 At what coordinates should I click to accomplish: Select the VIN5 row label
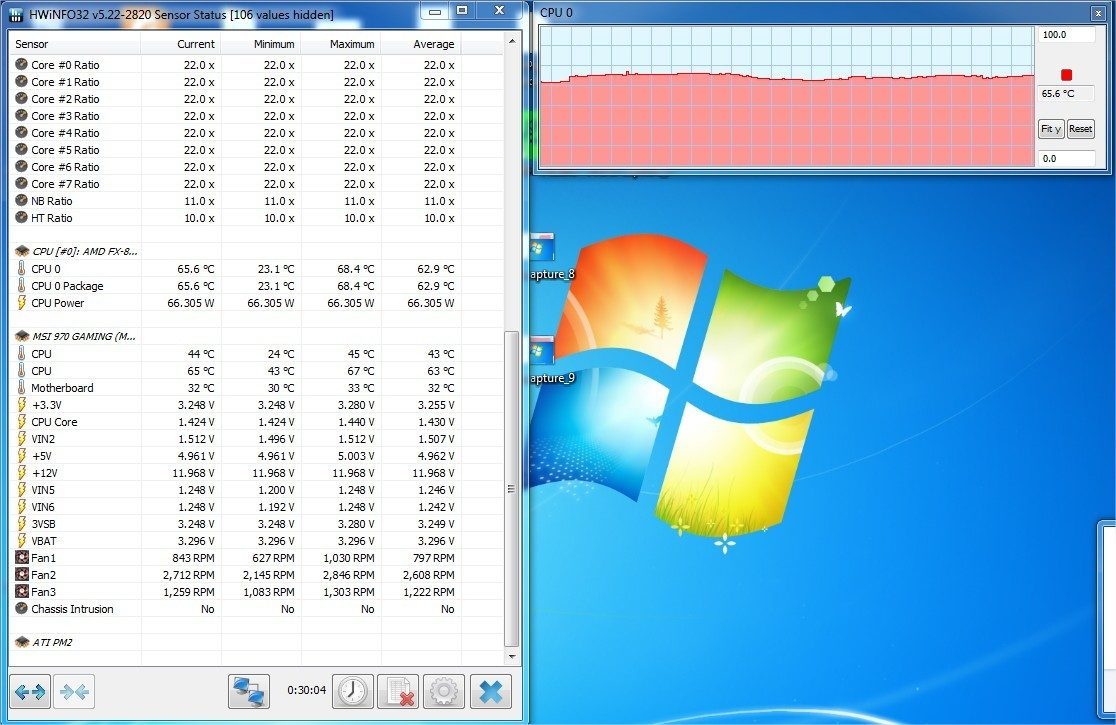pos(43,490)
